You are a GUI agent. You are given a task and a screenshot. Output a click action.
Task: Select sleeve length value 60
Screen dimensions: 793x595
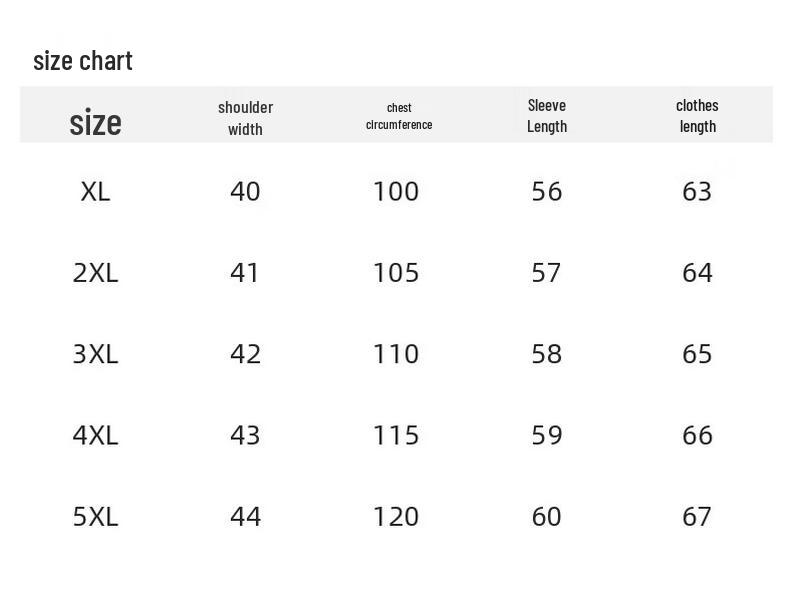pos(546,516)
